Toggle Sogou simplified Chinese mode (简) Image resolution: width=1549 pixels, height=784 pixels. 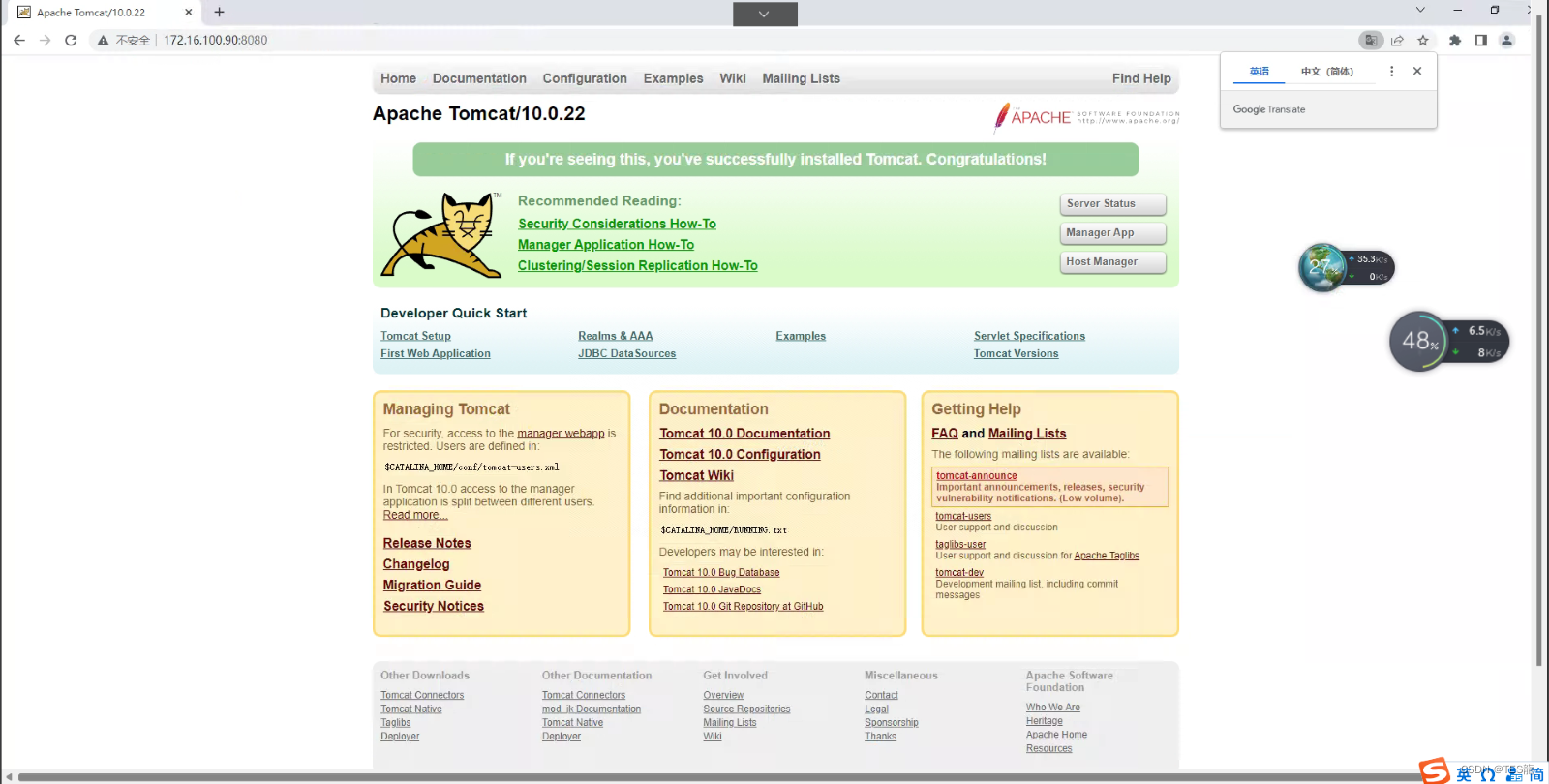click(1536, 774)
